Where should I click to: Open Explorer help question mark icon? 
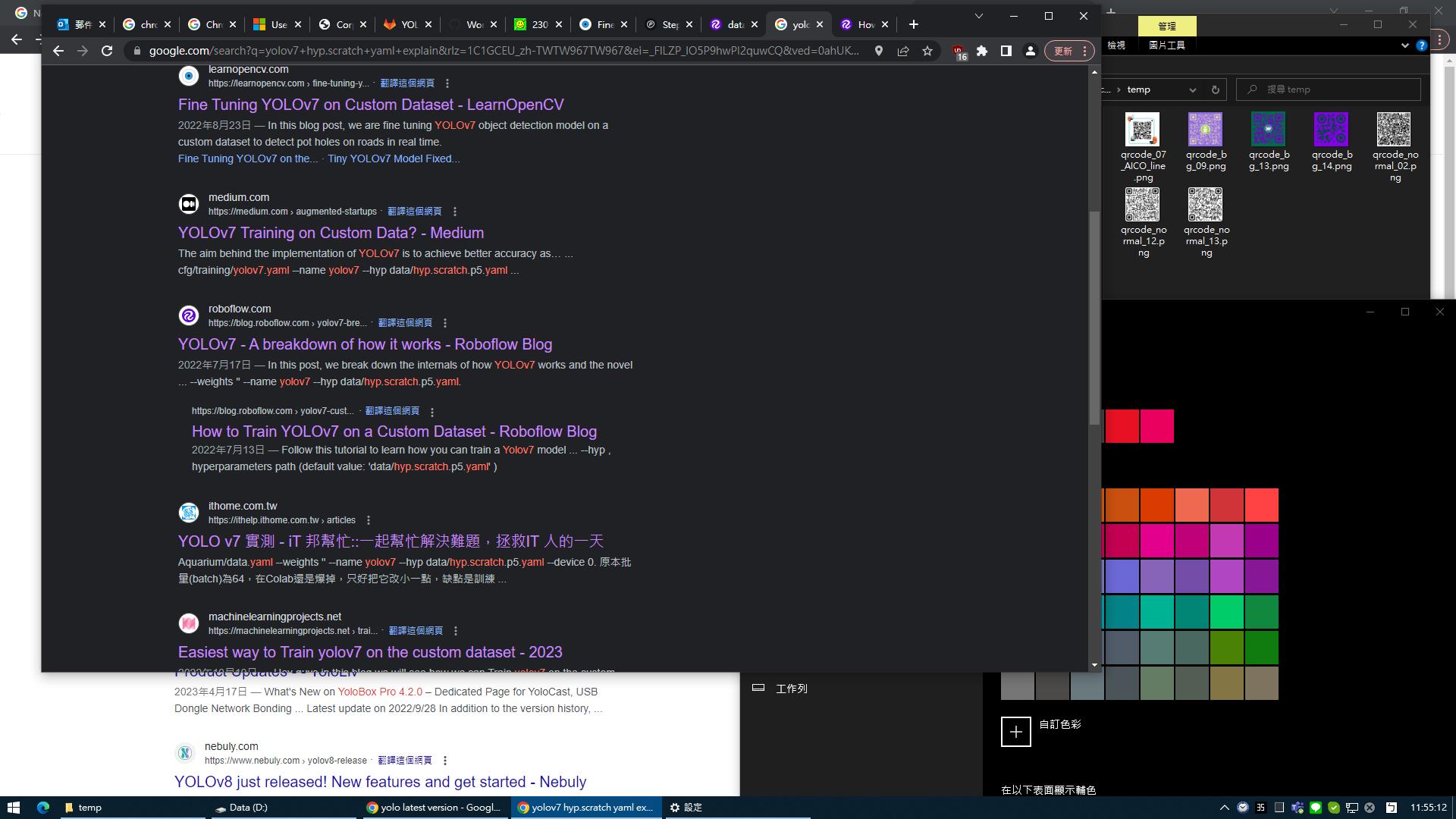pos(1422,45)
